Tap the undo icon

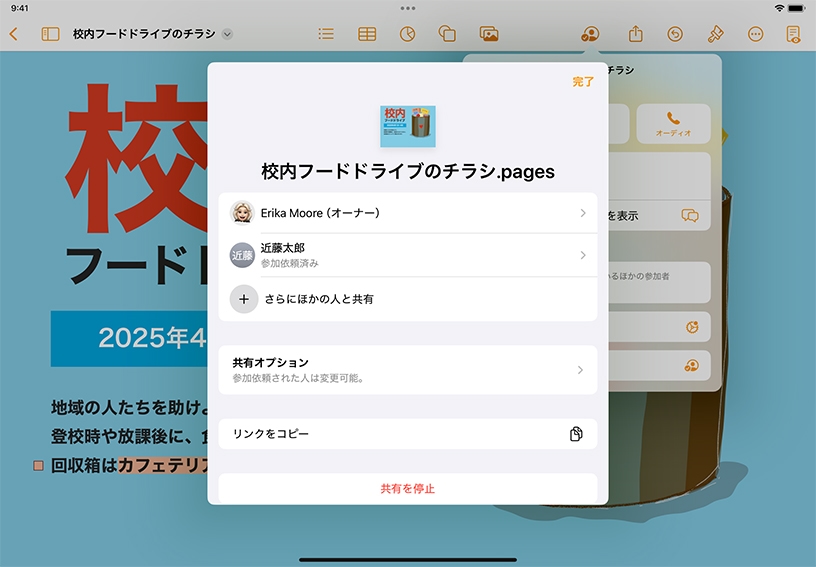tap(675, 34)
